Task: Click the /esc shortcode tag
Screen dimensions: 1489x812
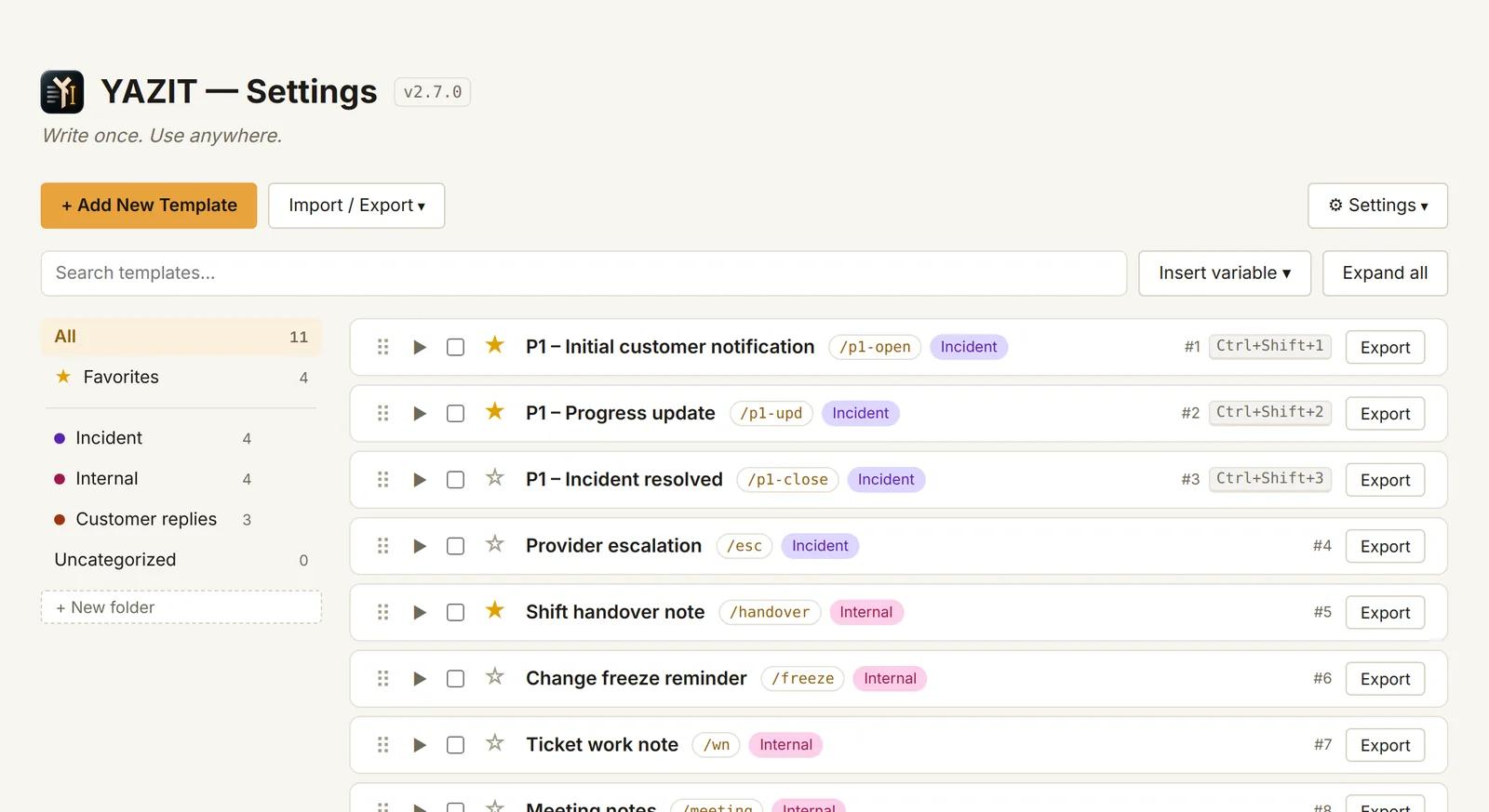Action: coord(744,546)
